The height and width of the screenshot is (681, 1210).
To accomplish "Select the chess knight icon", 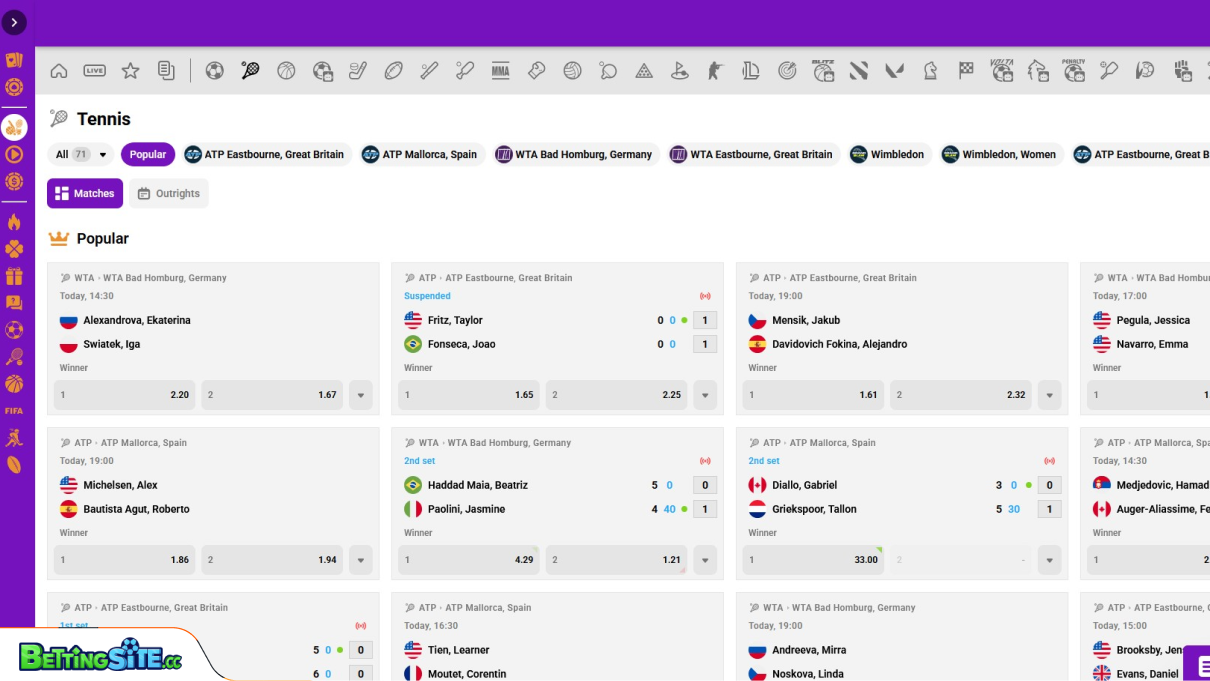I will (x=930, y=71).
